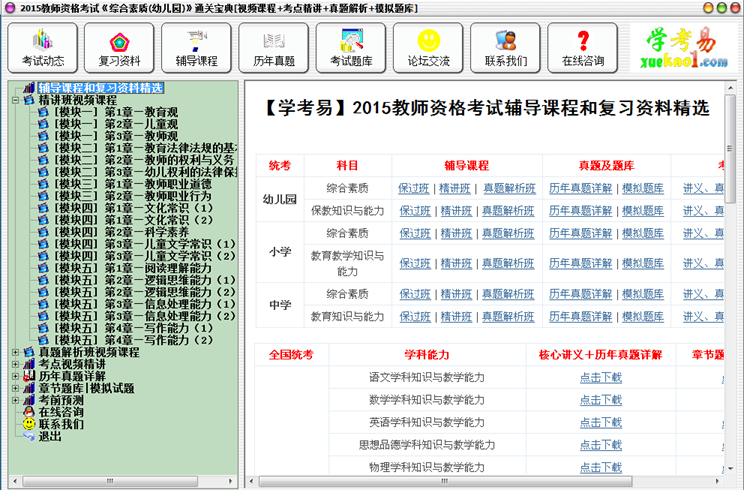Collapse the 精讲班视频课程 tree node
This screenshot has height=490, width=744.
(x=15, y=100)
